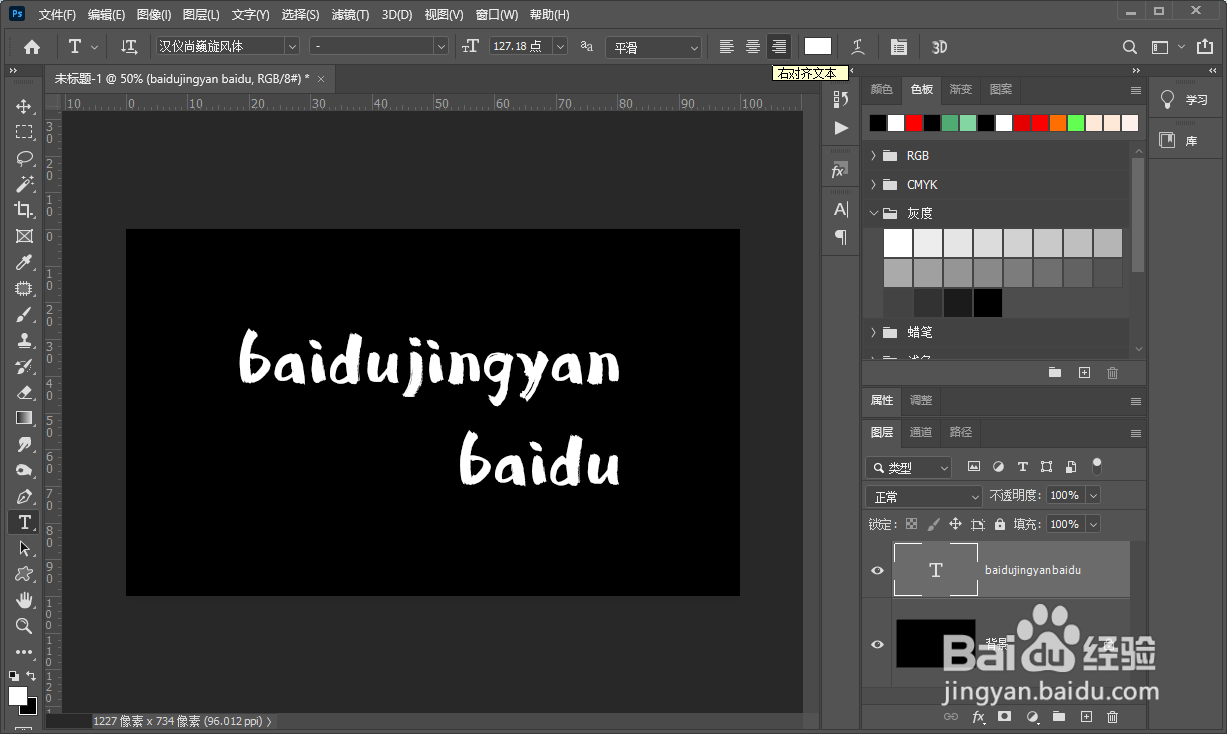Center align text
Image resolution: width=1227 pixels, height=734 pixels.
753,46
